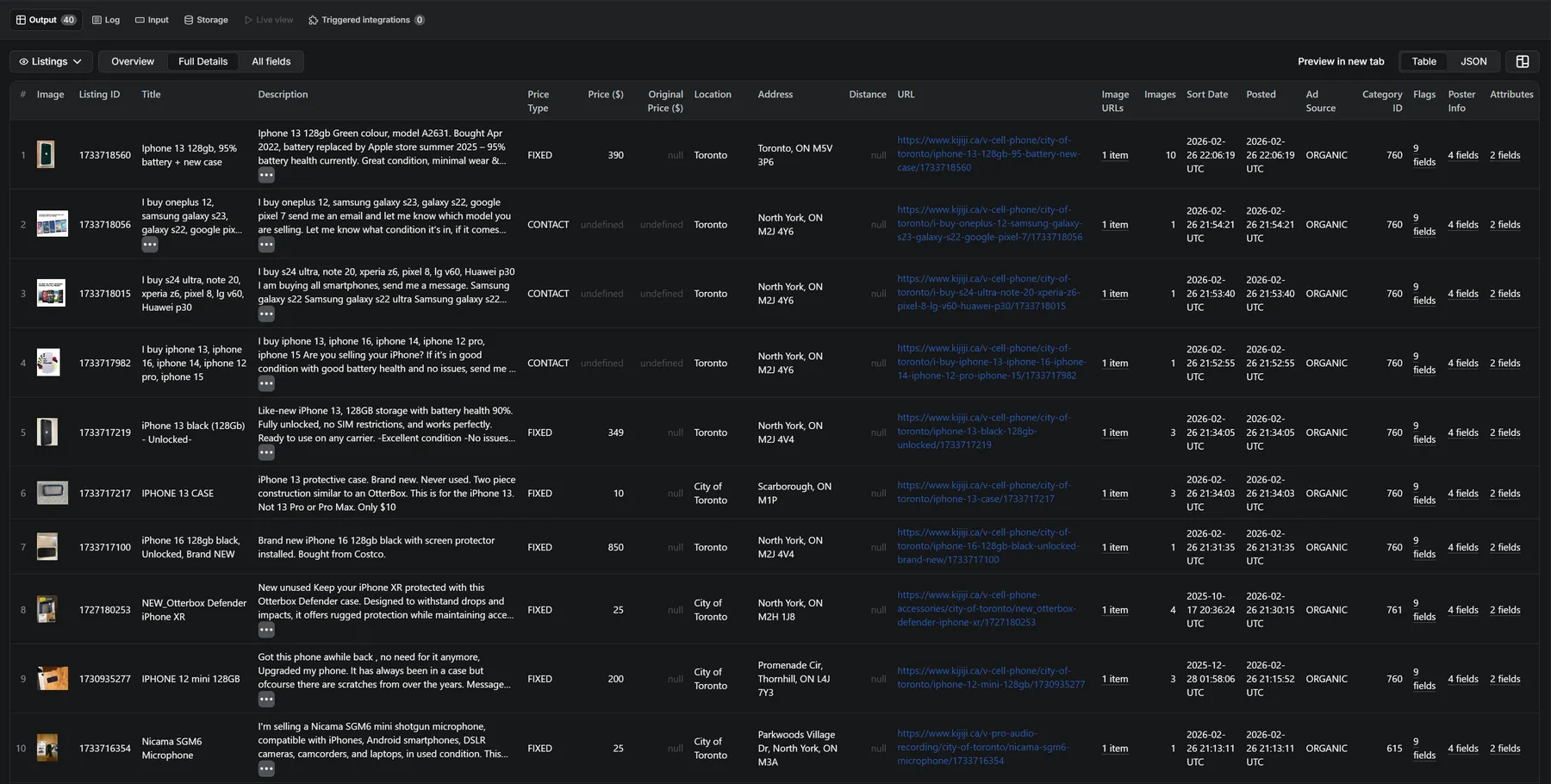Expand the Nicama SGM6 Microphone description
The height and width of the screenshot is (784, 1551).
(x=265, y=768)
